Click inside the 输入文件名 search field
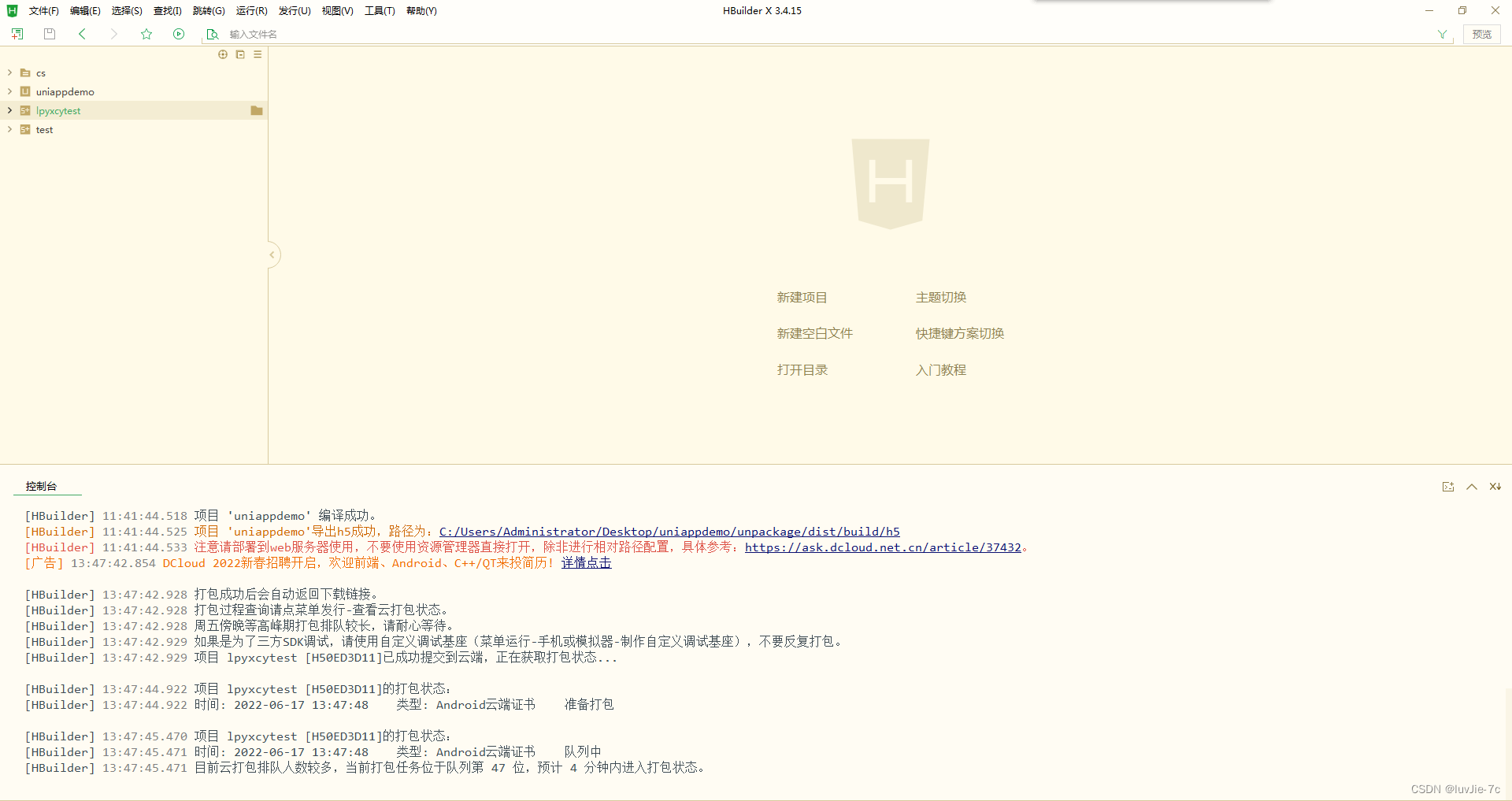This screenshot has width=1512, height=801. click(315, 34)
